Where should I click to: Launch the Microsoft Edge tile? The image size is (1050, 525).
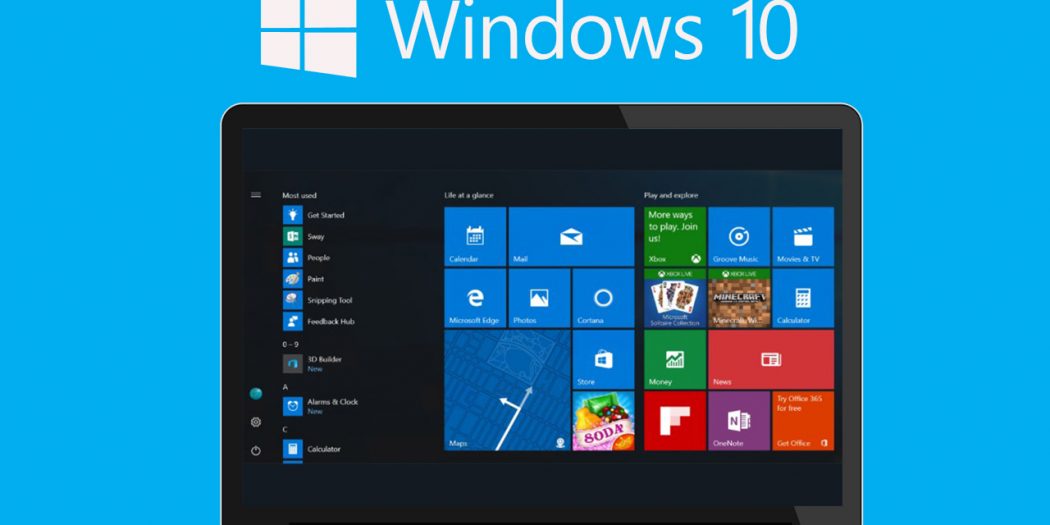coord(475,298)
